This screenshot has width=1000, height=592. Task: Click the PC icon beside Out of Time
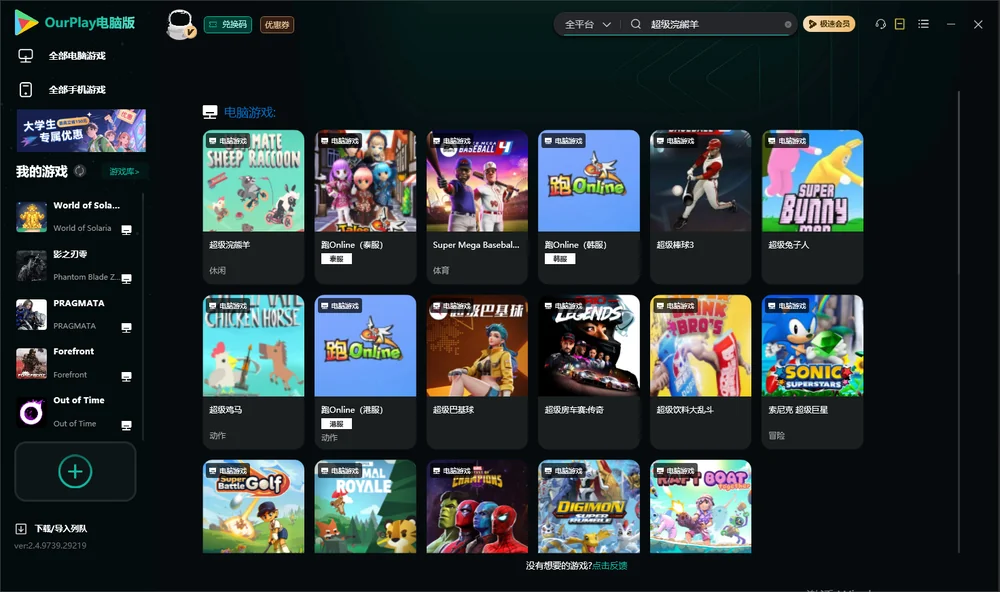coord(126,426)
